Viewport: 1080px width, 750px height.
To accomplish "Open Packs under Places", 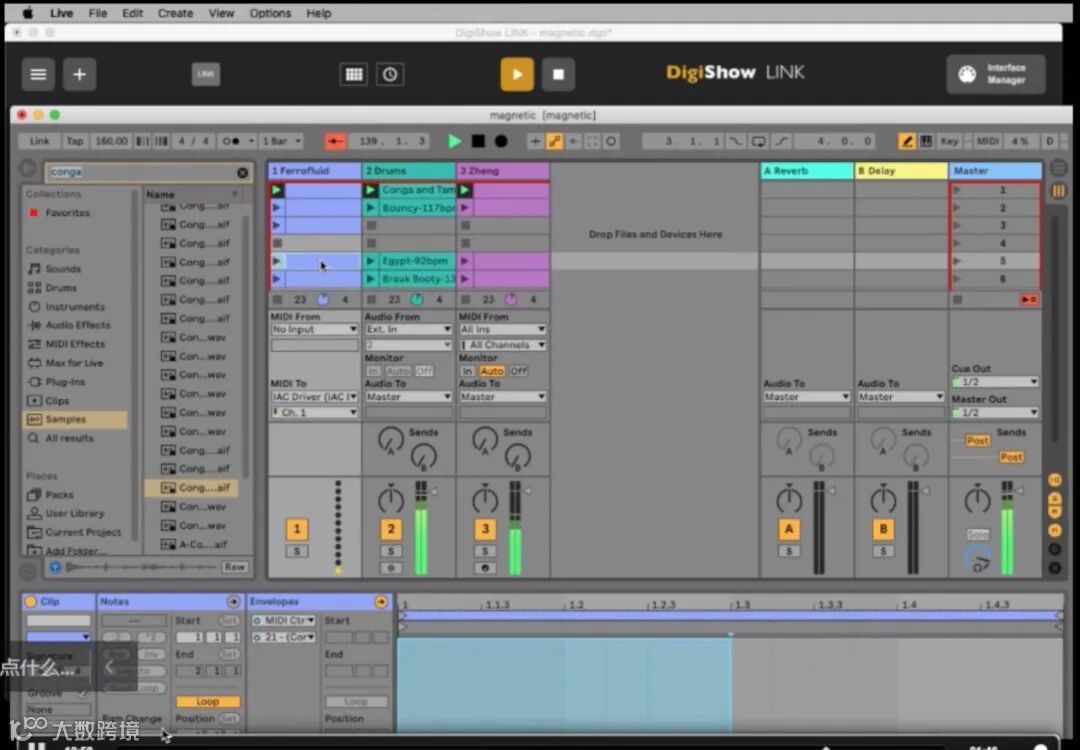I will coord(59,494).
